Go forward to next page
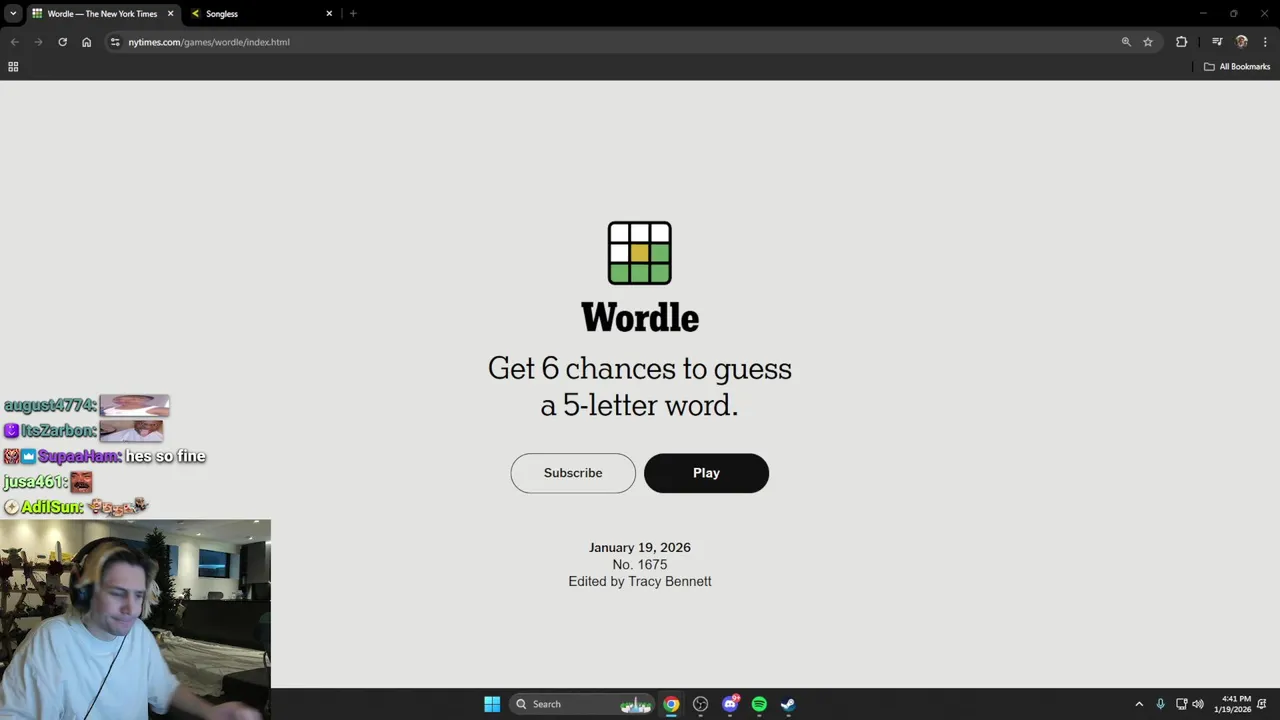The width and height of the screenshot is (1280, 720). point(38,42)
